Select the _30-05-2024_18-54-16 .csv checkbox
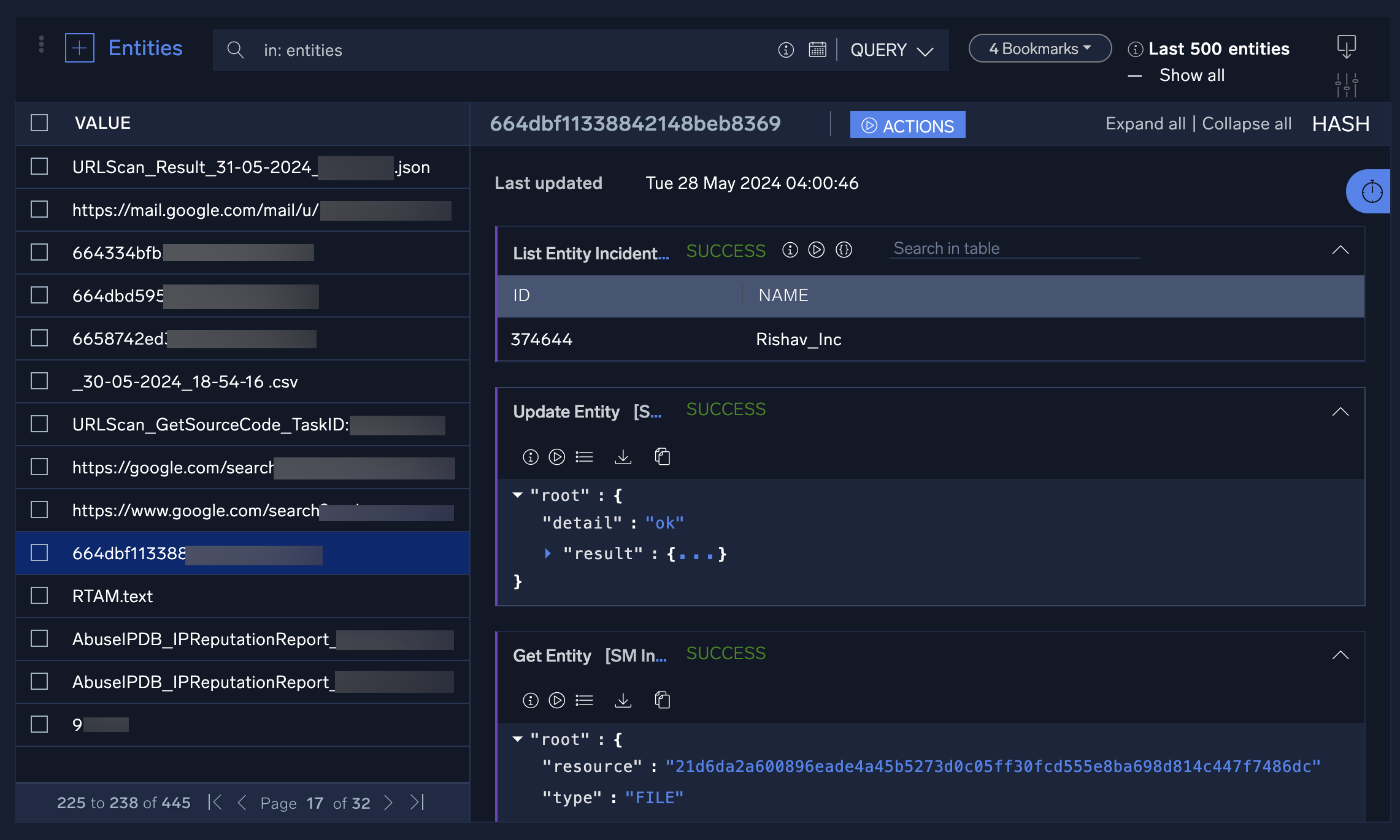 point(39,381)
